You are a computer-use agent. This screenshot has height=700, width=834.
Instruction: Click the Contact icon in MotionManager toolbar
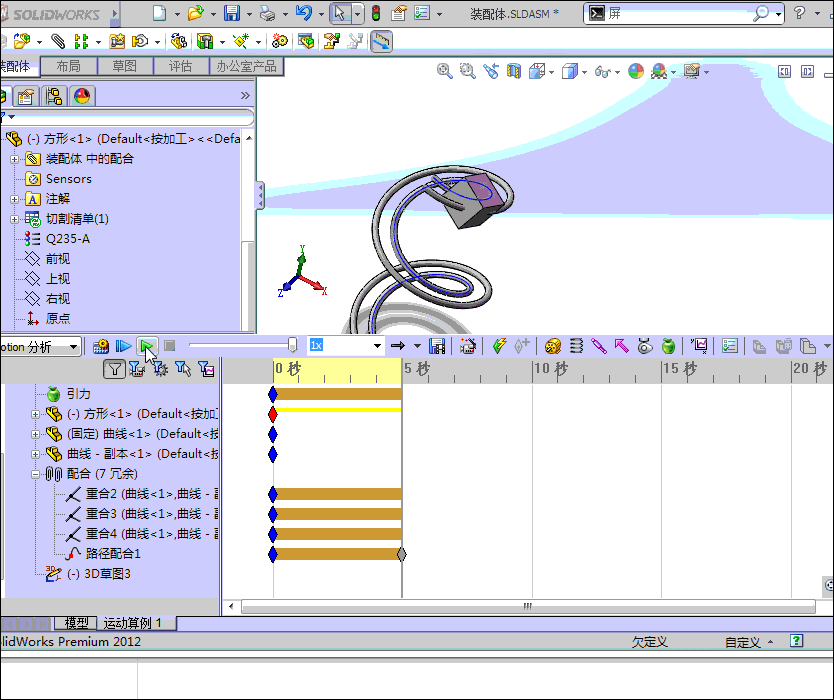645,346
